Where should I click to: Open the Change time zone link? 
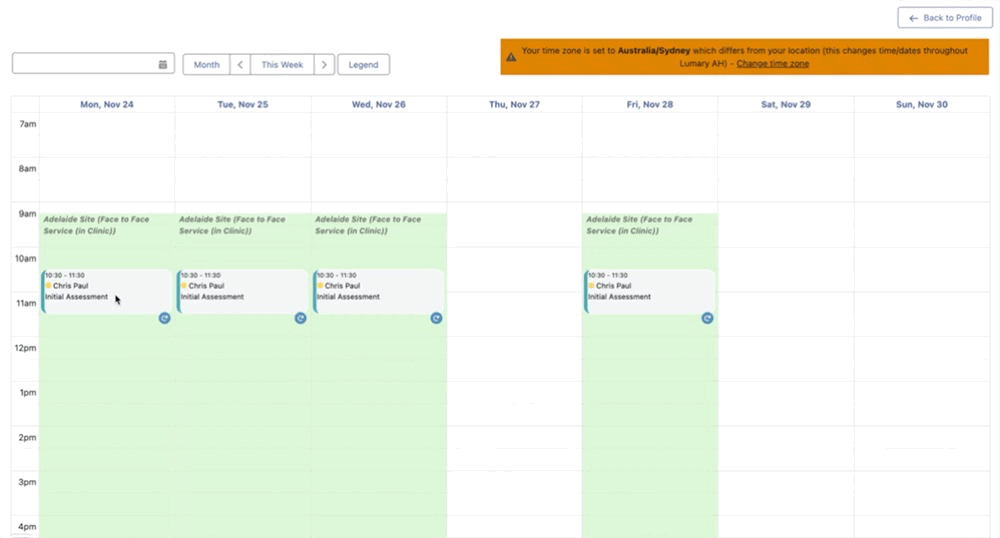[x=772, y=64]
